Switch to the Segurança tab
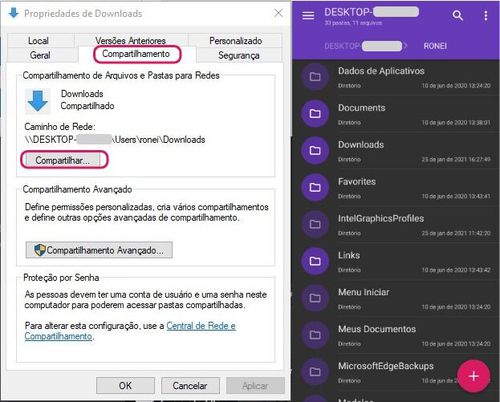Image resolution: width=500 pixels, height=402 pixels. click(239, 55)
